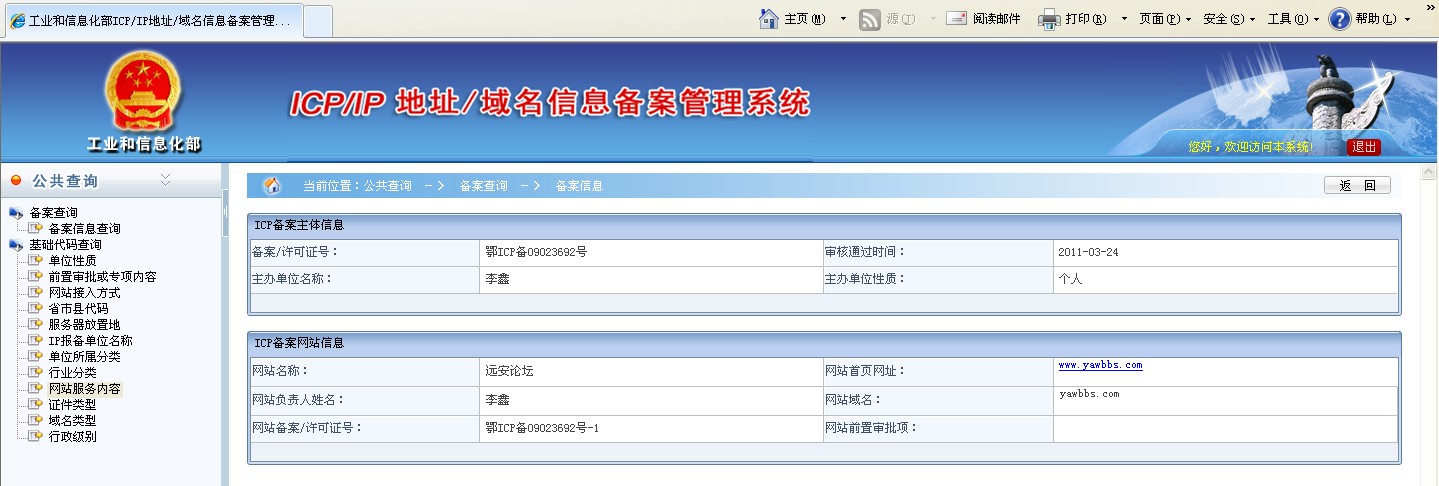
Task: Click the Read Mail envelope icon
Action: [956, 19]
